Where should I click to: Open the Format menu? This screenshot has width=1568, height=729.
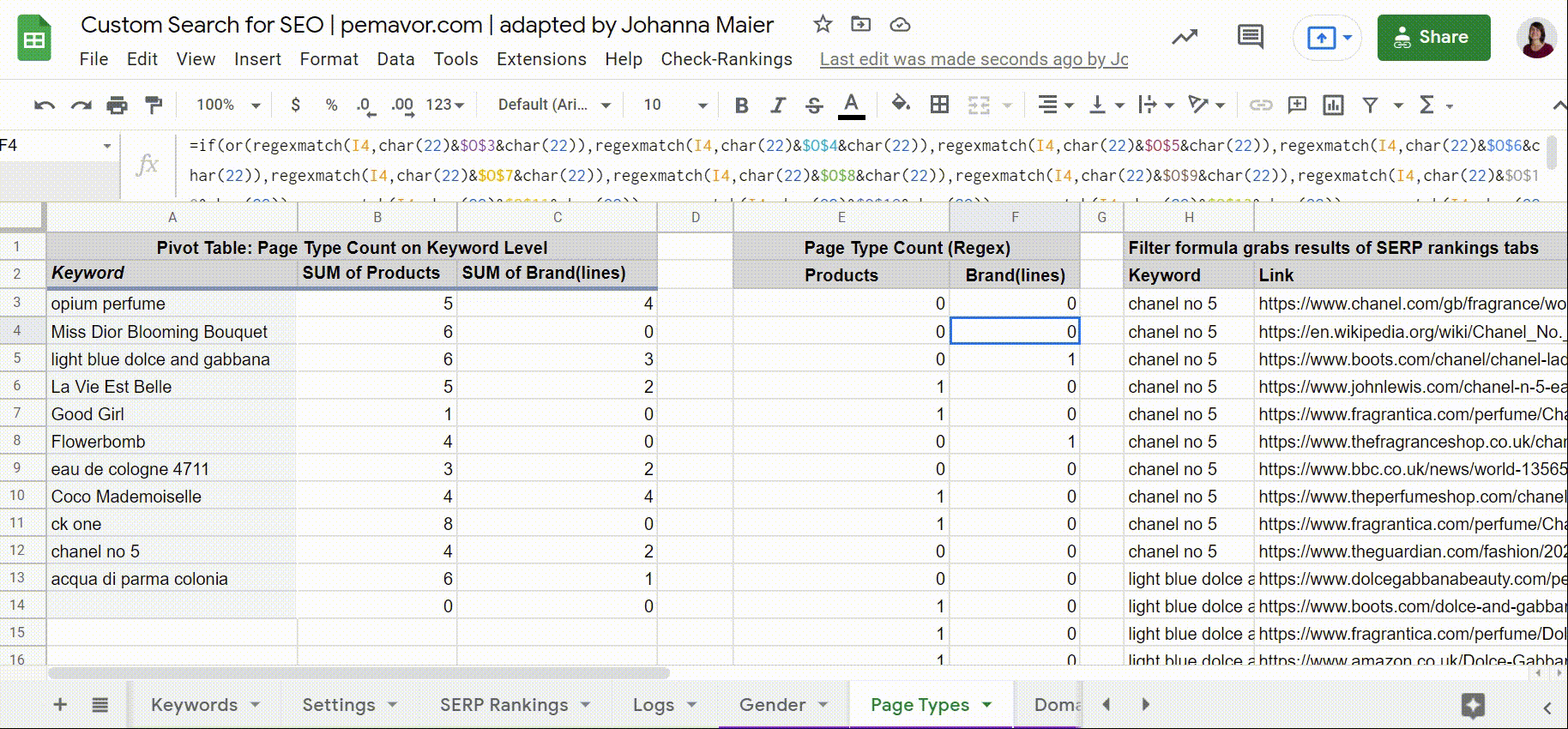point(329,59)
